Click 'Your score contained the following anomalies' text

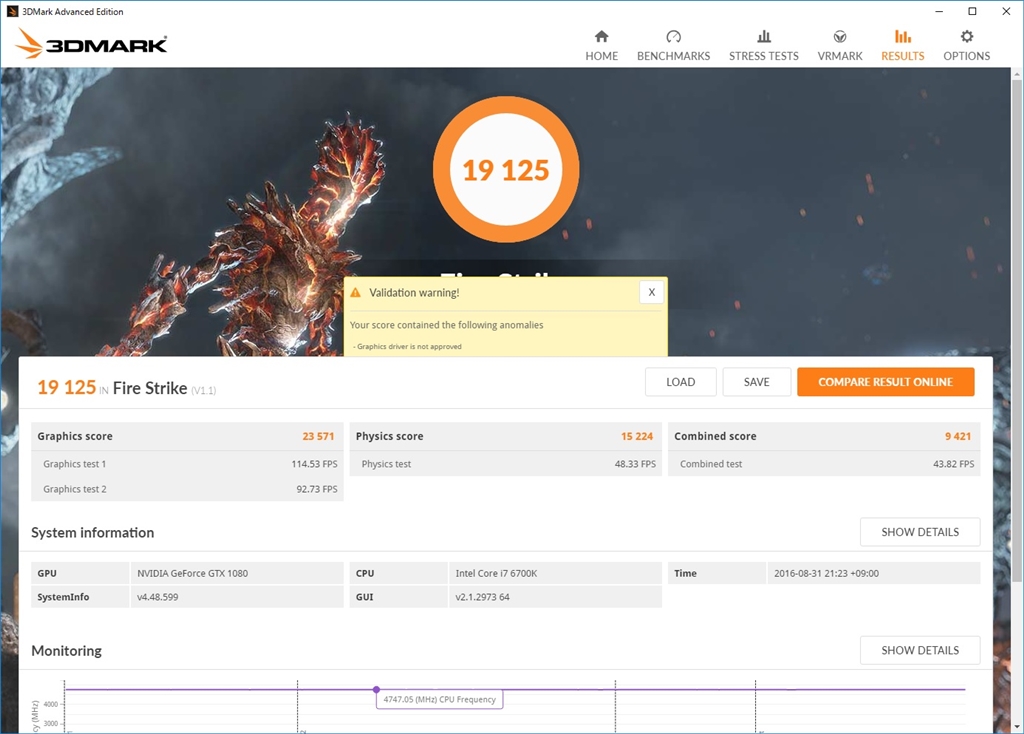pos(446,325)
